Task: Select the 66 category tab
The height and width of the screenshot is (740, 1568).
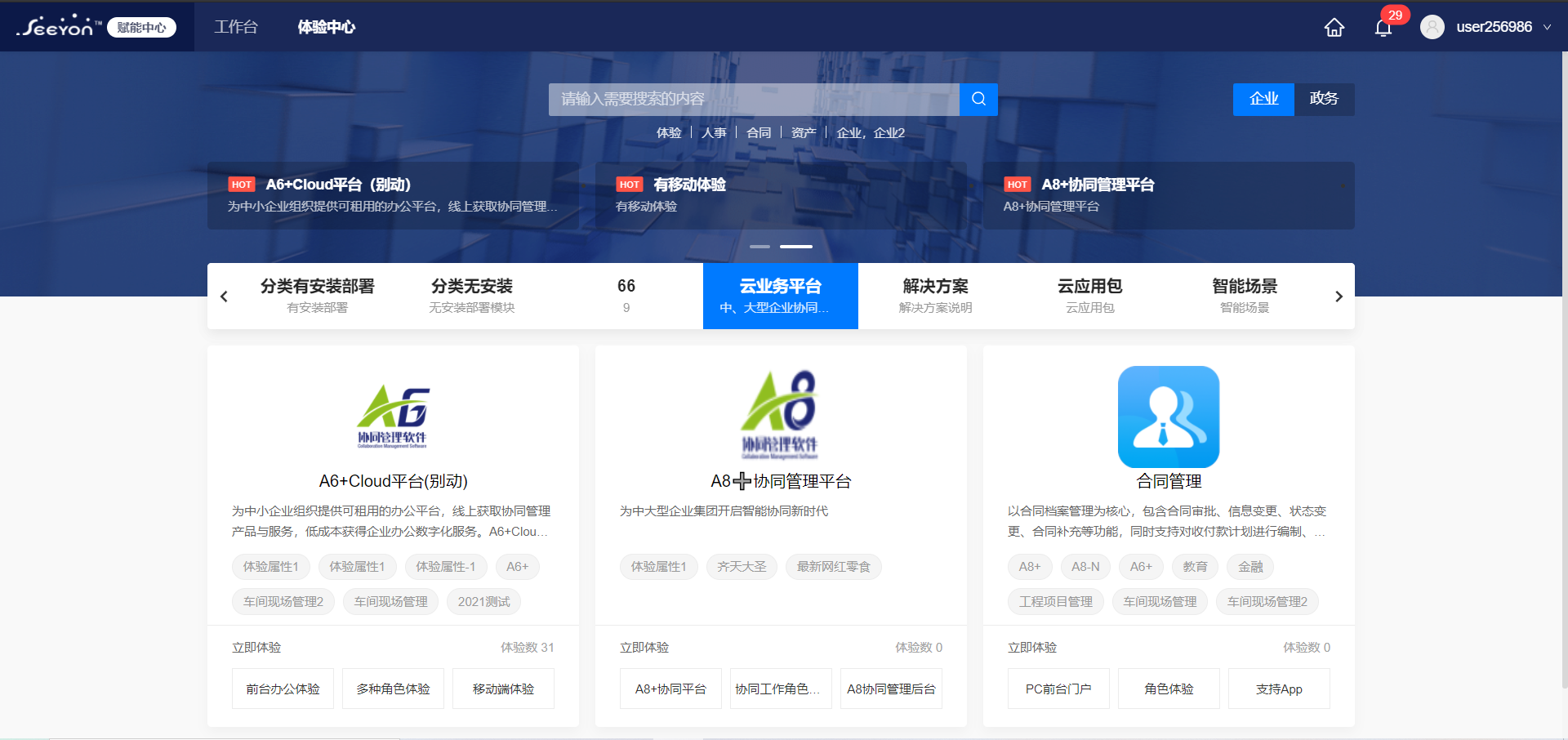Action: tap(626, 296)
